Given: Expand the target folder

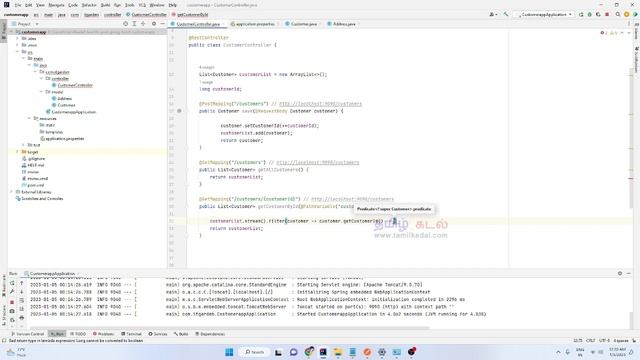Looking at the screenshot, I should coord(18,152).
